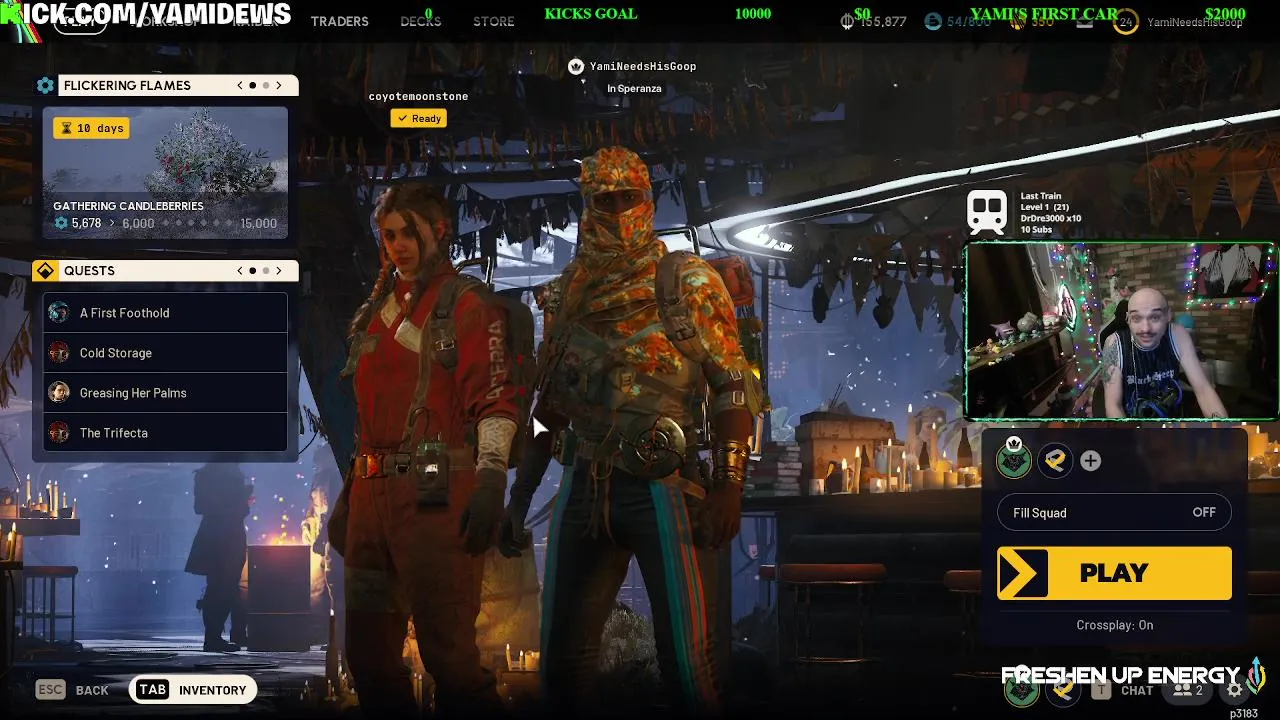Open the Cold Storage quest
The width and height of the screenshot is (1280, 720).
point(165,353)
